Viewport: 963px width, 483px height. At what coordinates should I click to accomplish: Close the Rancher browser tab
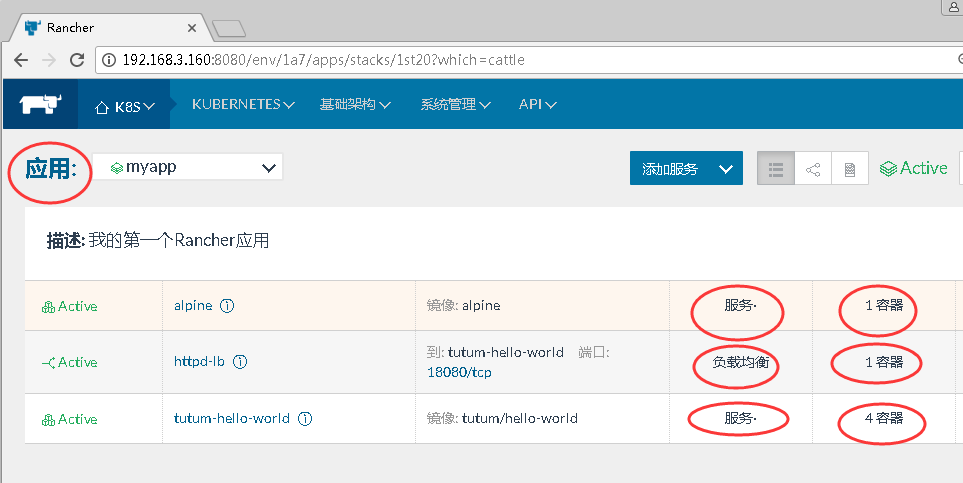(192, 28)
